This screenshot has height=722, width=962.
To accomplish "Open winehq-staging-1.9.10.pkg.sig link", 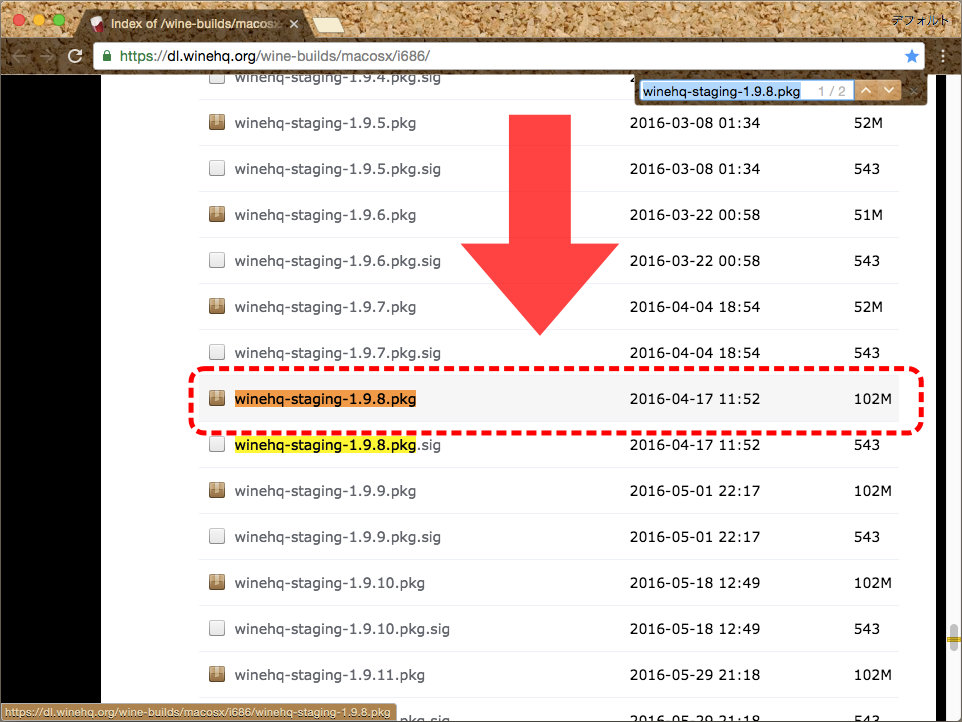I will 342,629.
